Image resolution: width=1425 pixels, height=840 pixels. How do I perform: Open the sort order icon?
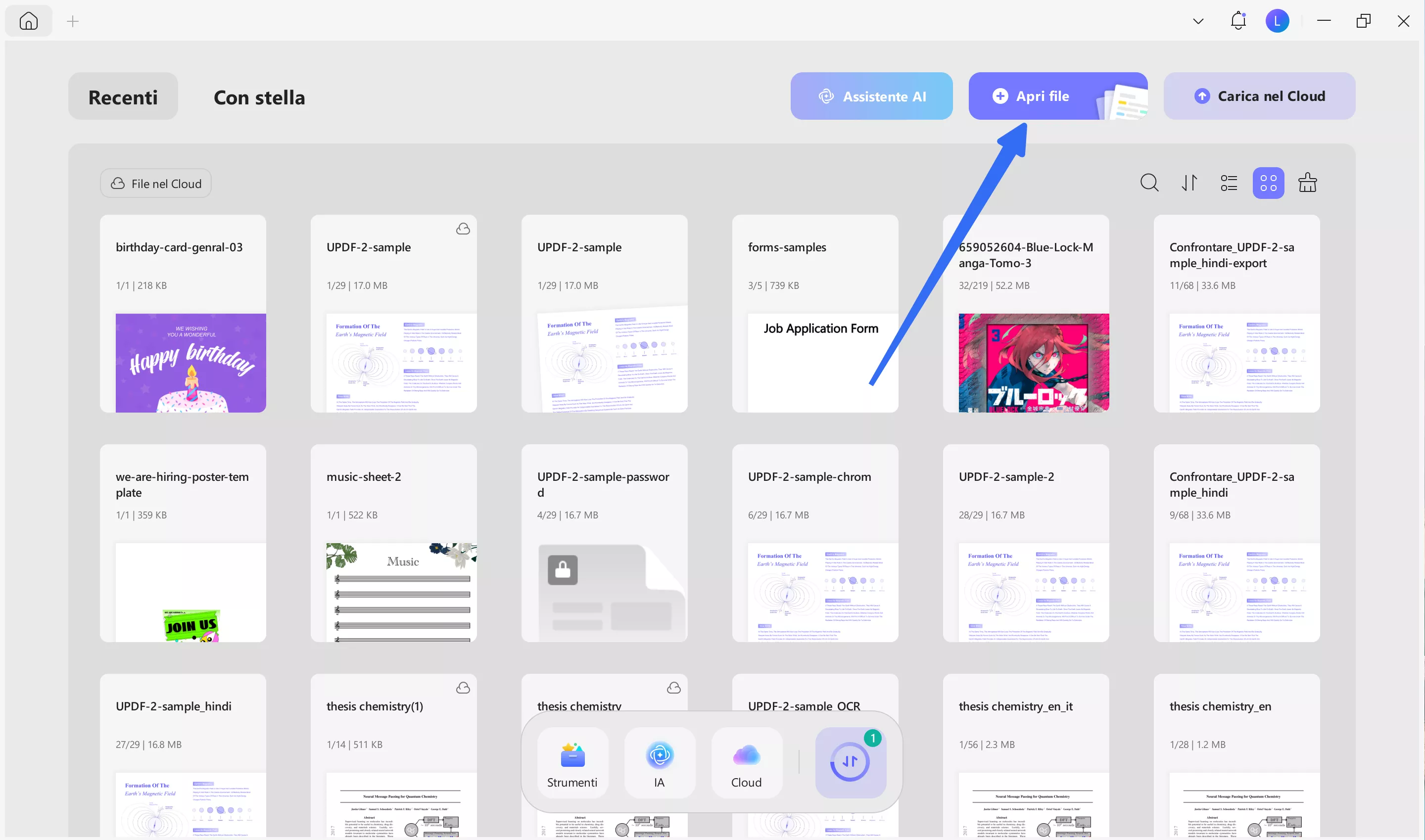(x=1189, y=183)
